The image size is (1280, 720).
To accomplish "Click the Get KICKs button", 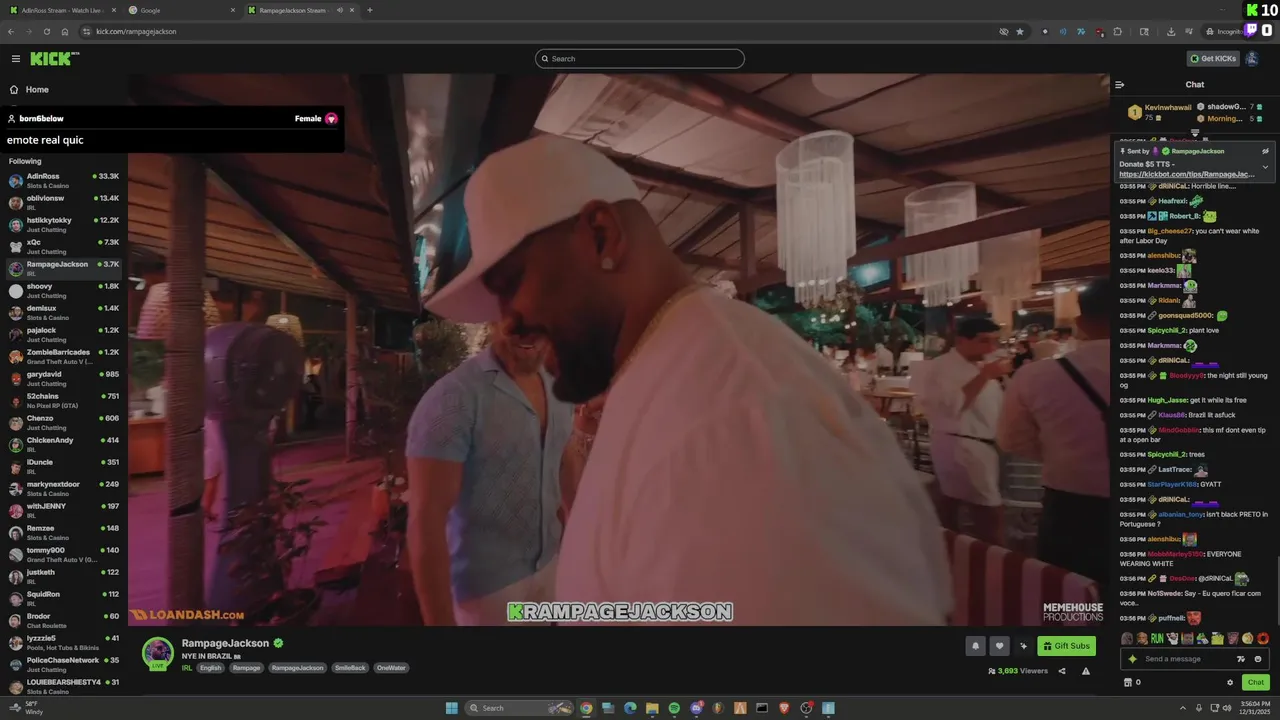I will coord(1213,59).
